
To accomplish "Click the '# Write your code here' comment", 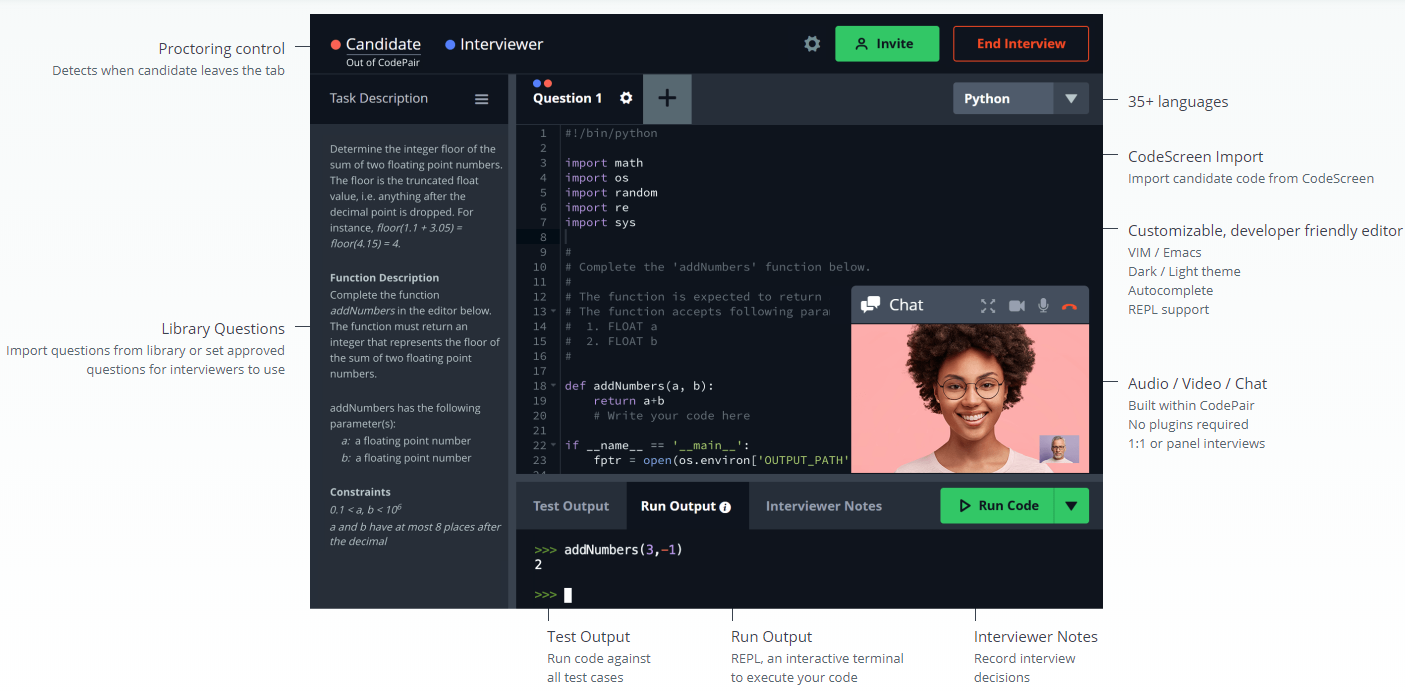I will [671, 416].
